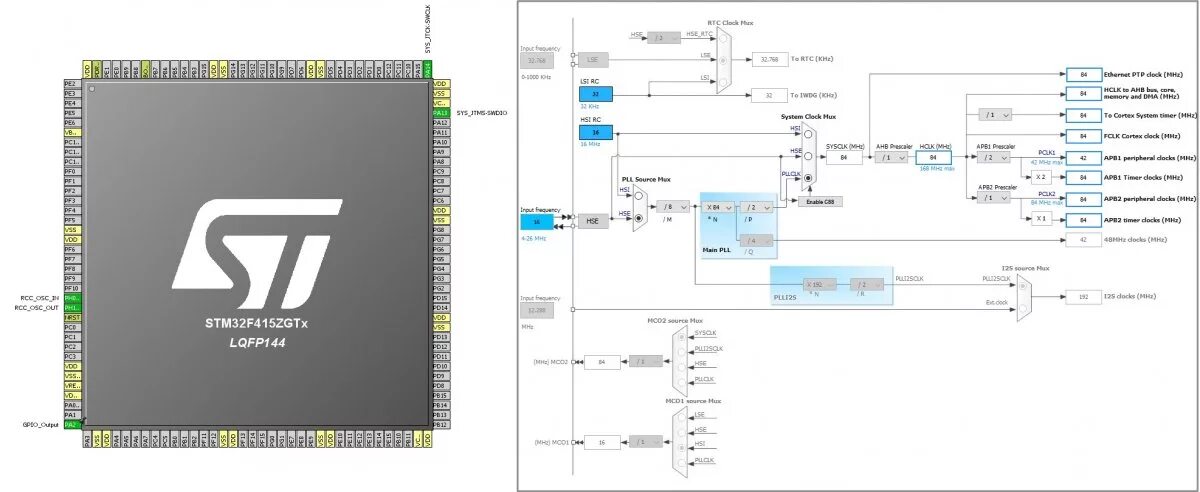The image size is (1200, 492).
Task: Open the Main PLL /P divider dropdown
Action: (x=757, y=206)
